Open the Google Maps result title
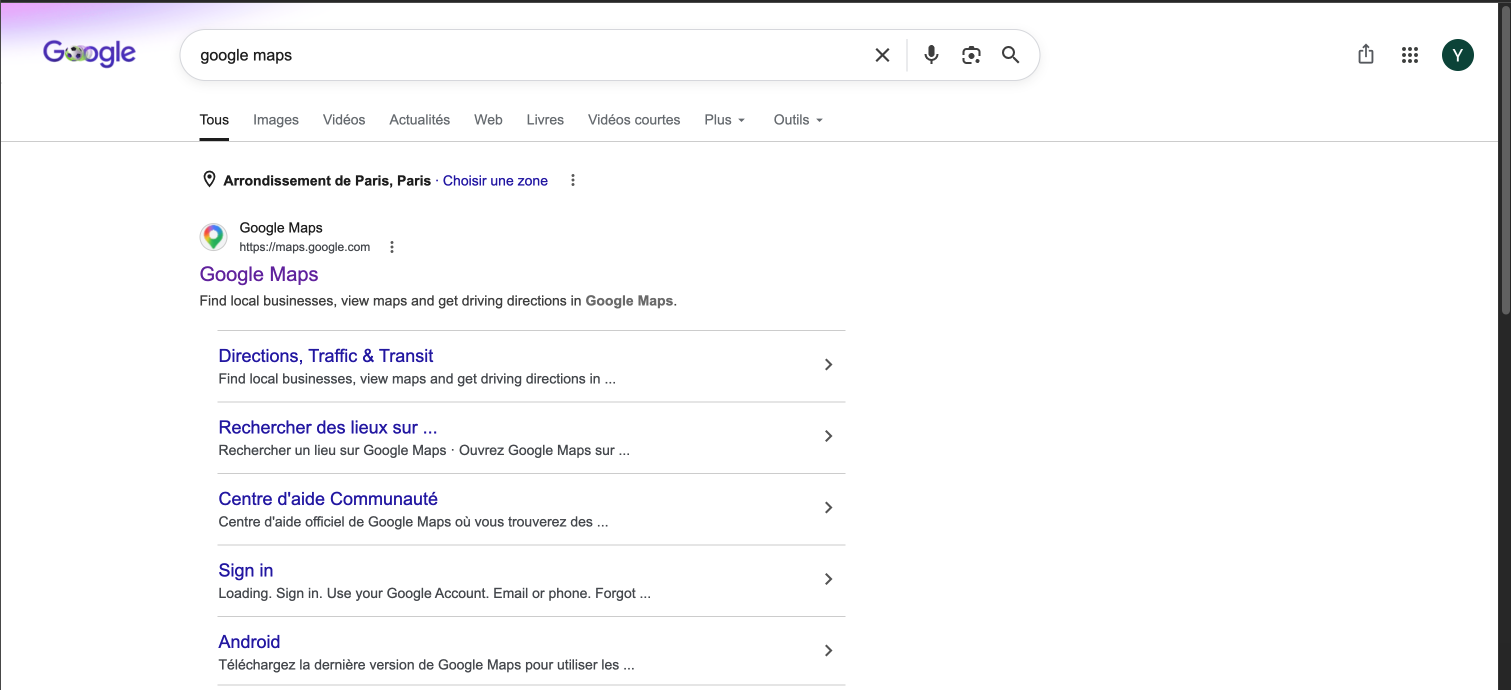The width and height of the screenshot is (1511, 690). (259, 274)
